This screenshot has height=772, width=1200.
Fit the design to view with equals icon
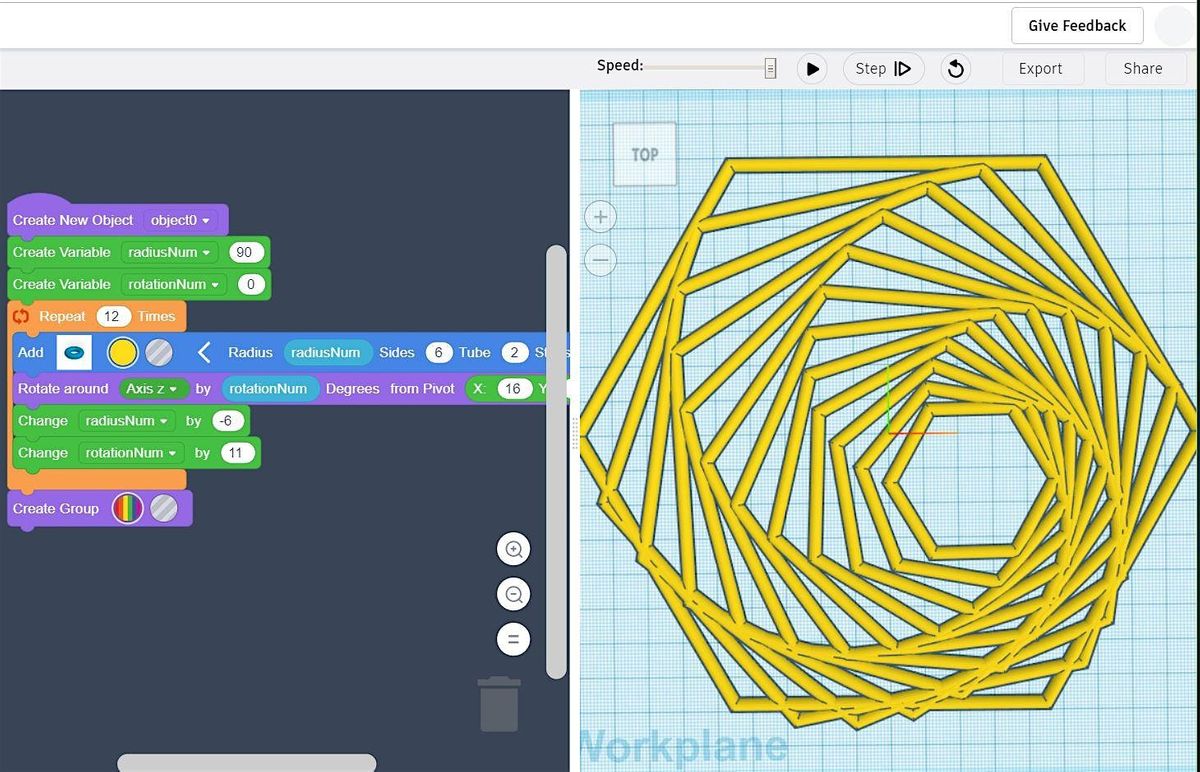514,639
